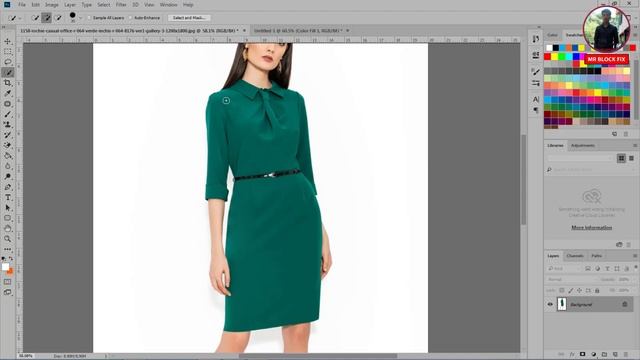Viewport: 640px width, 360px height.
Task: Add layer style fx icon
Action: click(572, 354)
